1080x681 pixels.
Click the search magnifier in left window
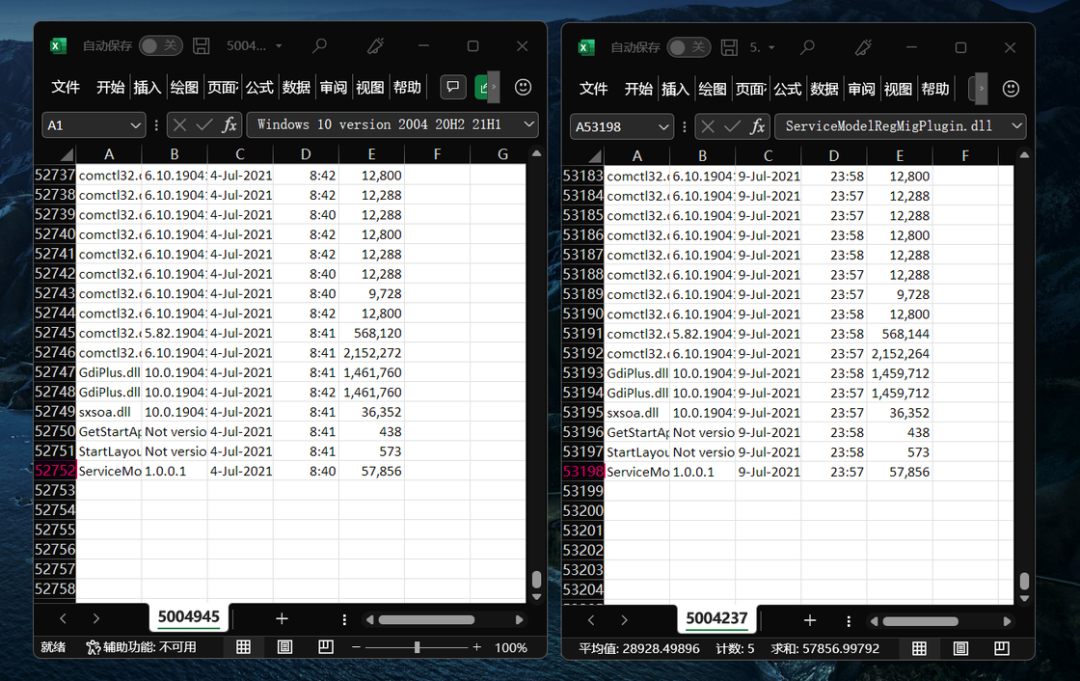(x=320, y=46)
